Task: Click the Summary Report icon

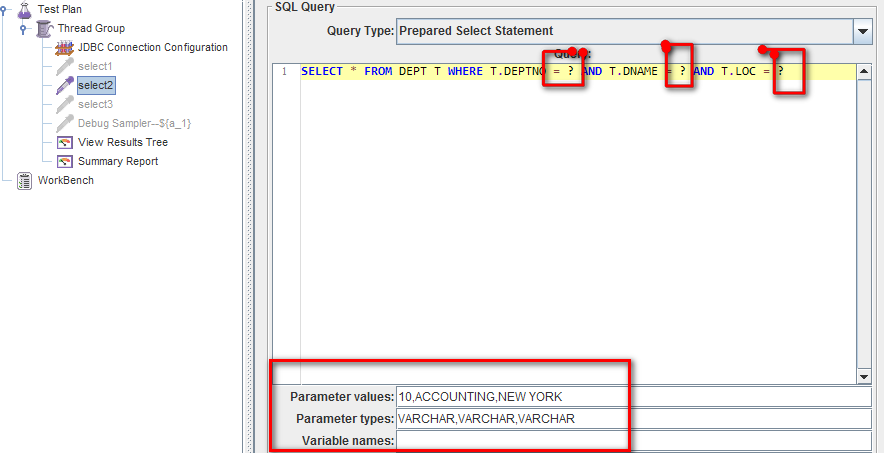Action: 65,161
